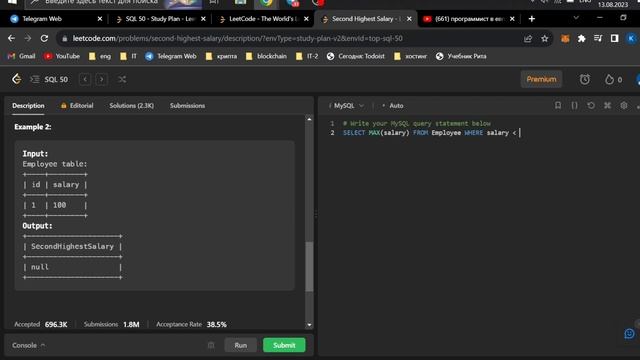640x360 pixels.
Task: Open a new browser tab
Action: coord(531,19)
